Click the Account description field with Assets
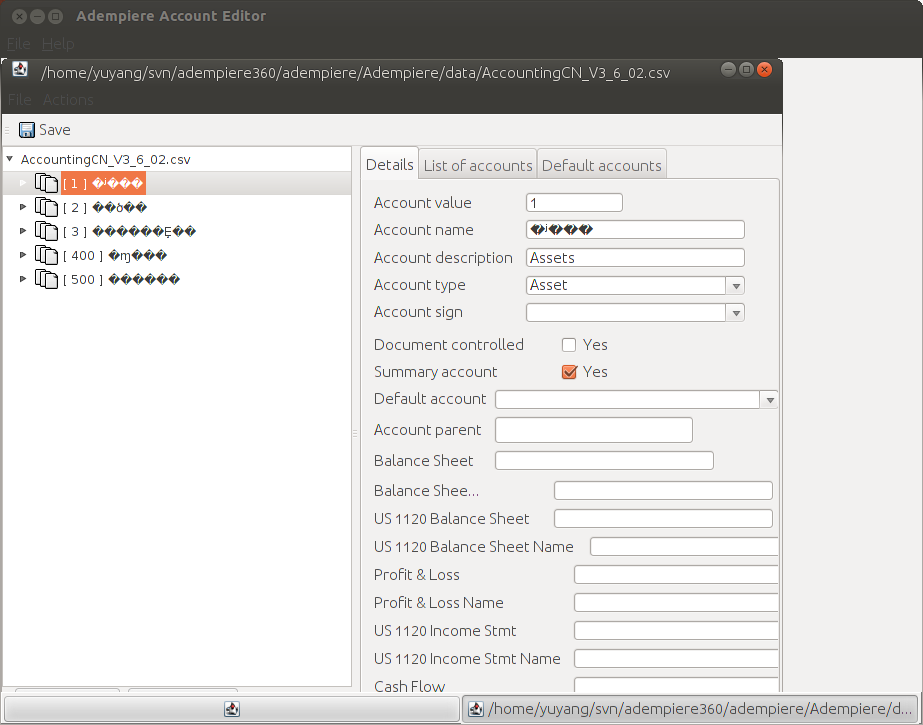Viewport: 923px width, 725px height. click(x=635, y=258)
